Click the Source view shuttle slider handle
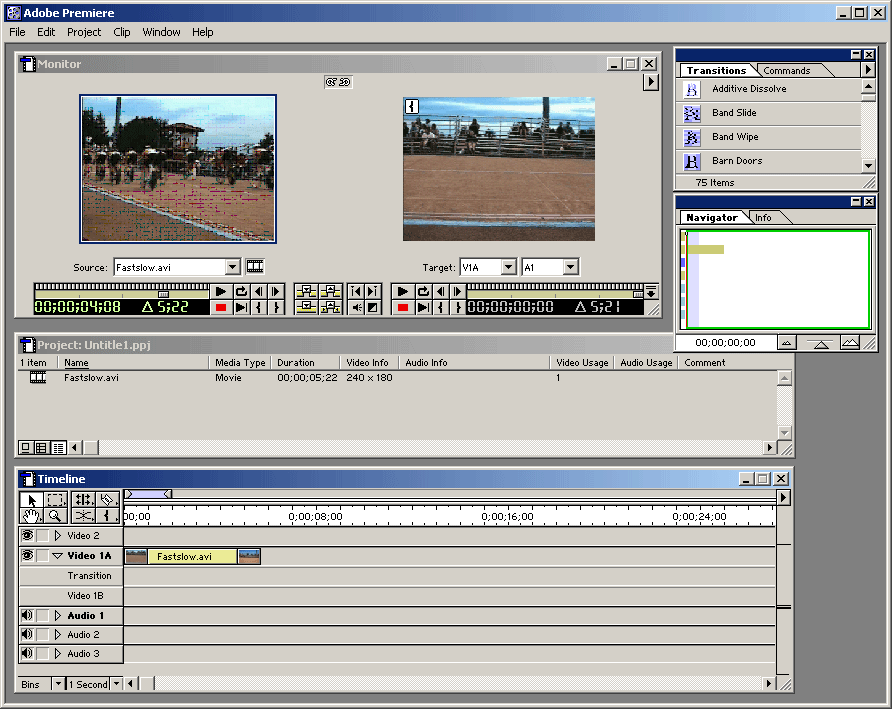This screenshot has height=709, width=892. tap(163, 294)
